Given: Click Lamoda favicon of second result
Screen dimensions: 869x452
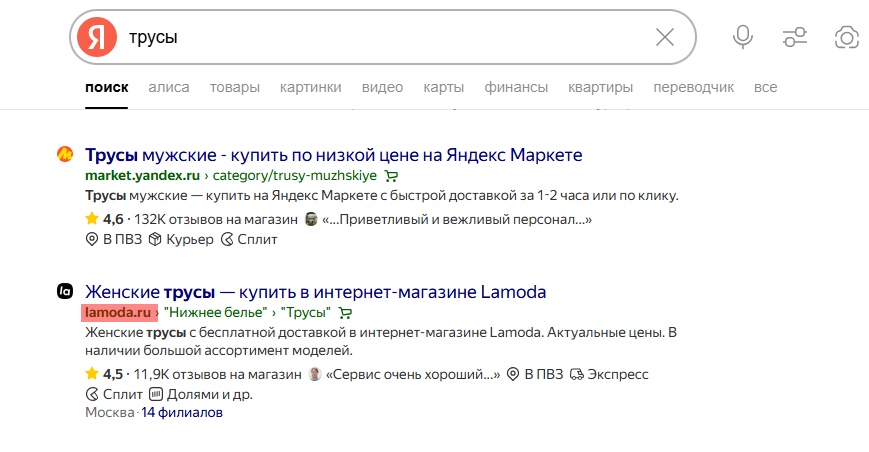Looking at the screenshot, I should pos(65,291).
